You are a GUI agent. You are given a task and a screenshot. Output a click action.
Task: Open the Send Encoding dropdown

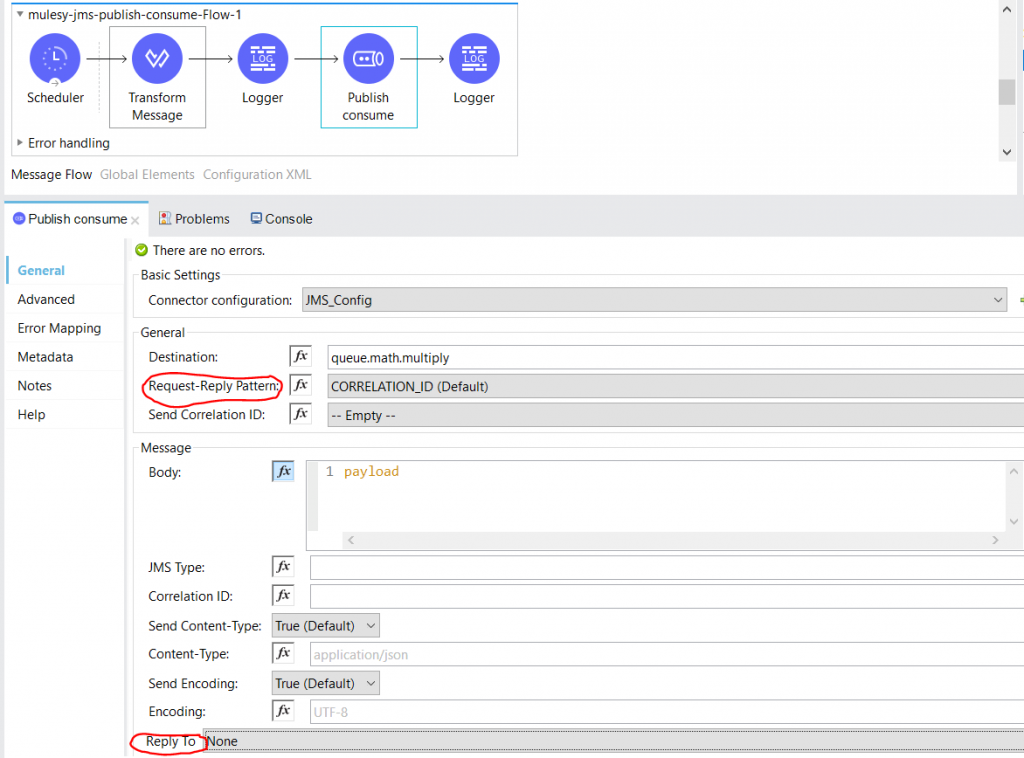click(324, 682)
